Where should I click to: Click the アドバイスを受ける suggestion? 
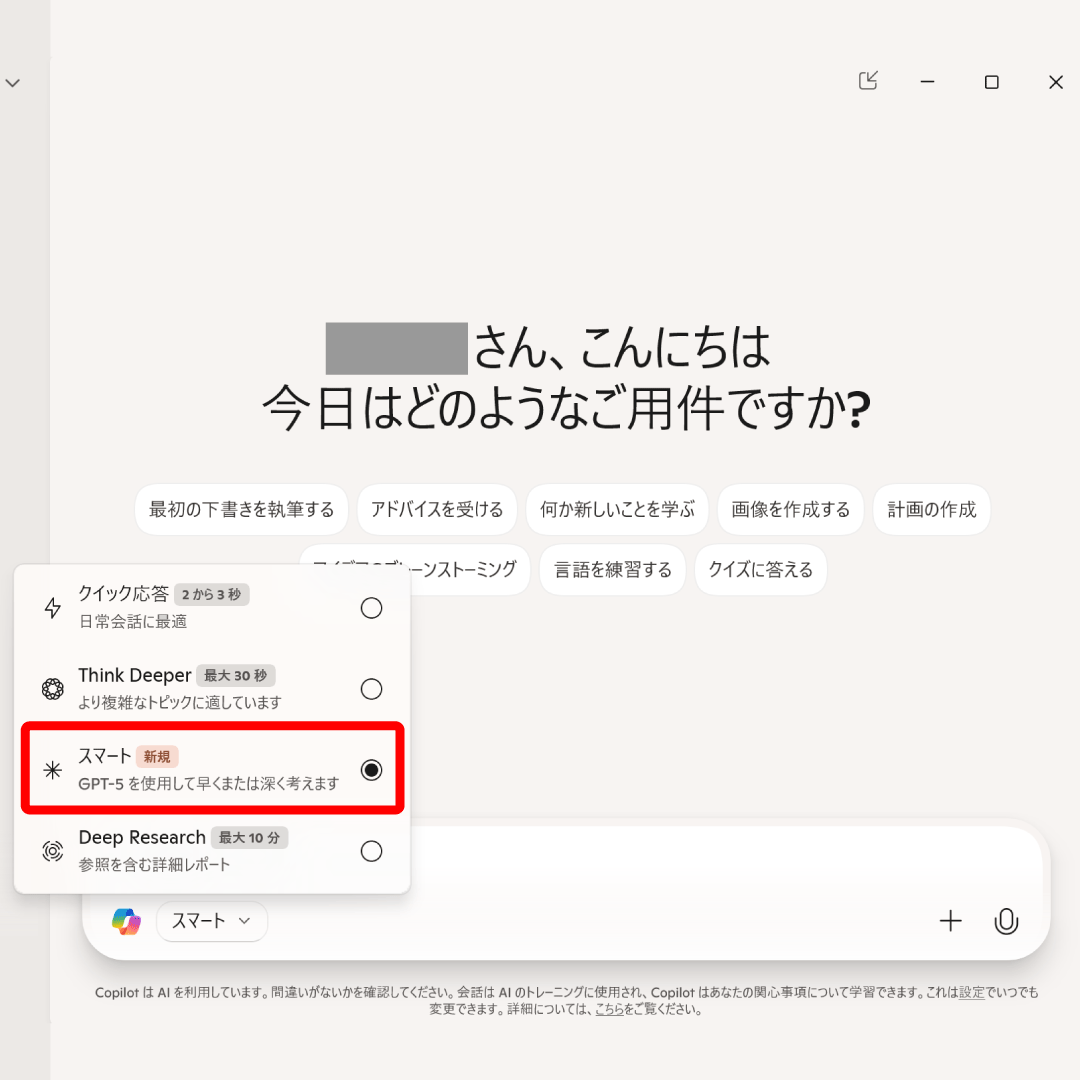click(x=437, y=510)
